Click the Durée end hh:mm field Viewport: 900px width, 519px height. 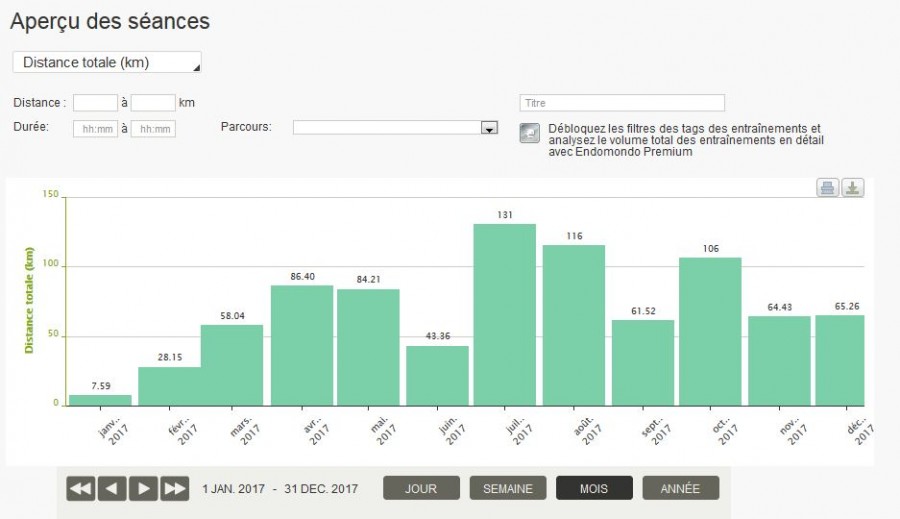tap(154, 128)
